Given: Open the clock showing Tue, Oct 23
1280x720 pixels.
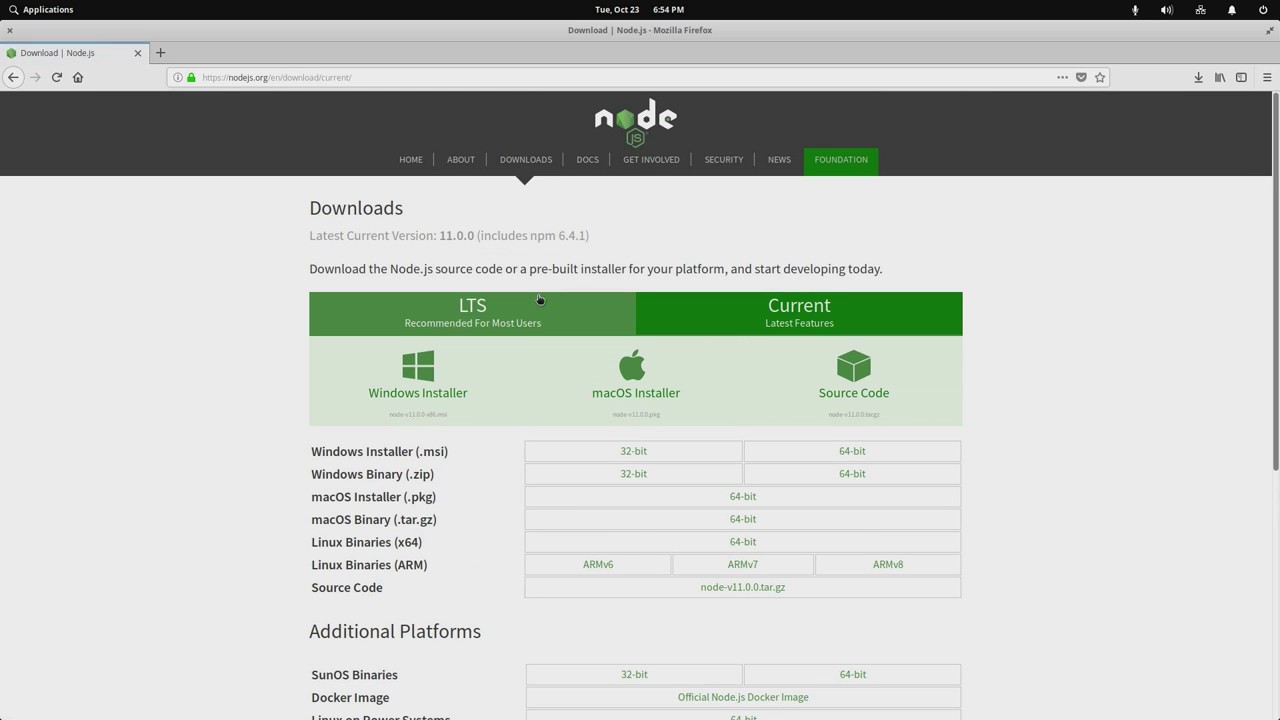Looking at the screenshot, I should pyautogui.click(x=639, y=9).
